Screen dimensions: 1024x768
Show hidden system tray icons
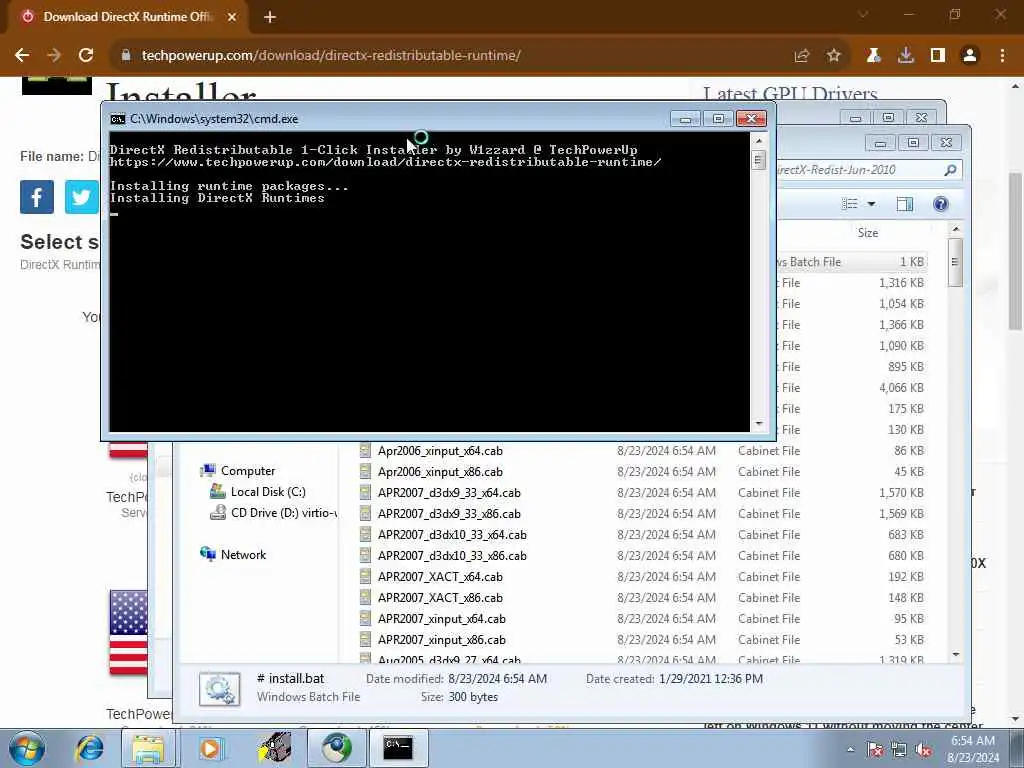tap(850, 750)
